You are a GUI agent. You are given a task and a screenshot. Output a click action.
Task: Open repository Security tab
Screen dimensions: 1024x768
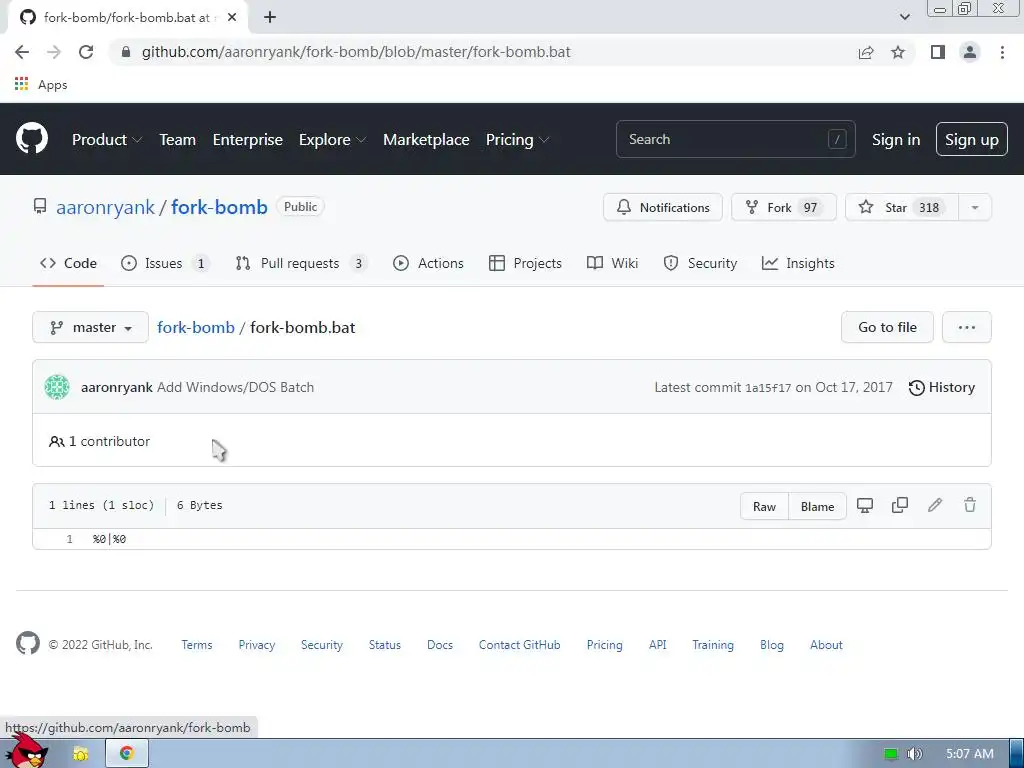(700, 263)
